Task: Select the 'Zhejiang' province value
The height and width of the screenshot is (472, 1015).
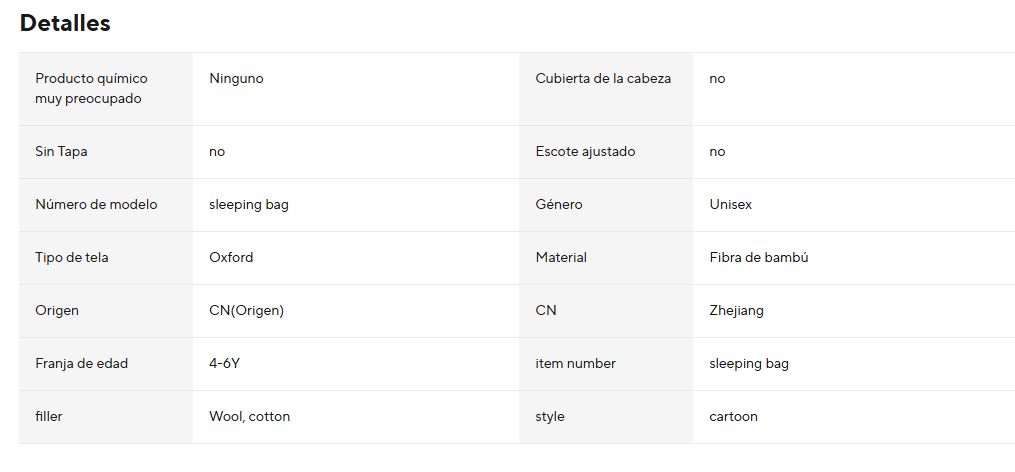Action: [736, 310]
